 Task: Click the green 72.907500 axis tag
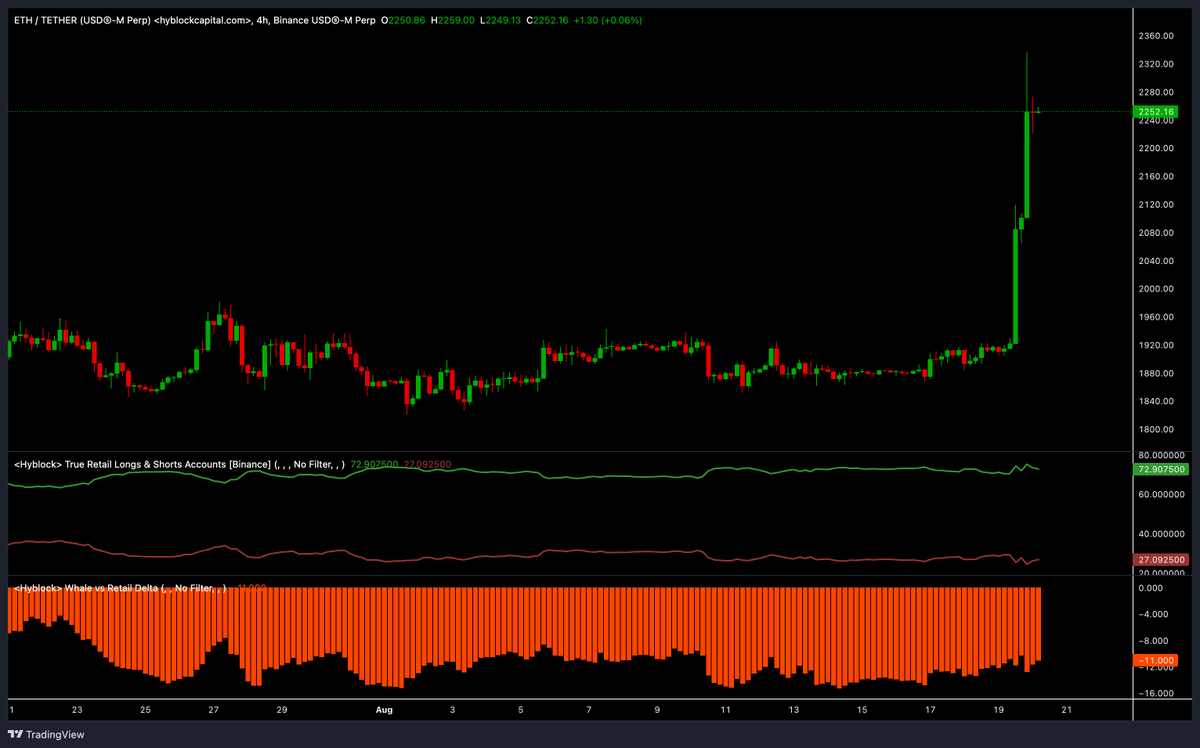[1160, 469]
